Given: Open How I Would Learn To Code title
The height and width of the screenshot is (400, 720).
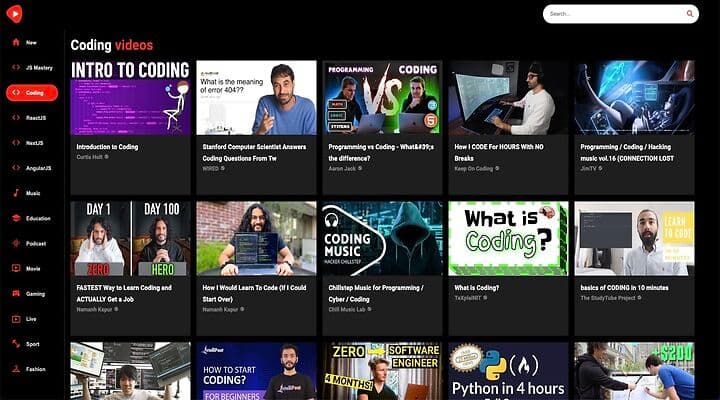Looking at the screenshot, I should click(254, 293).
